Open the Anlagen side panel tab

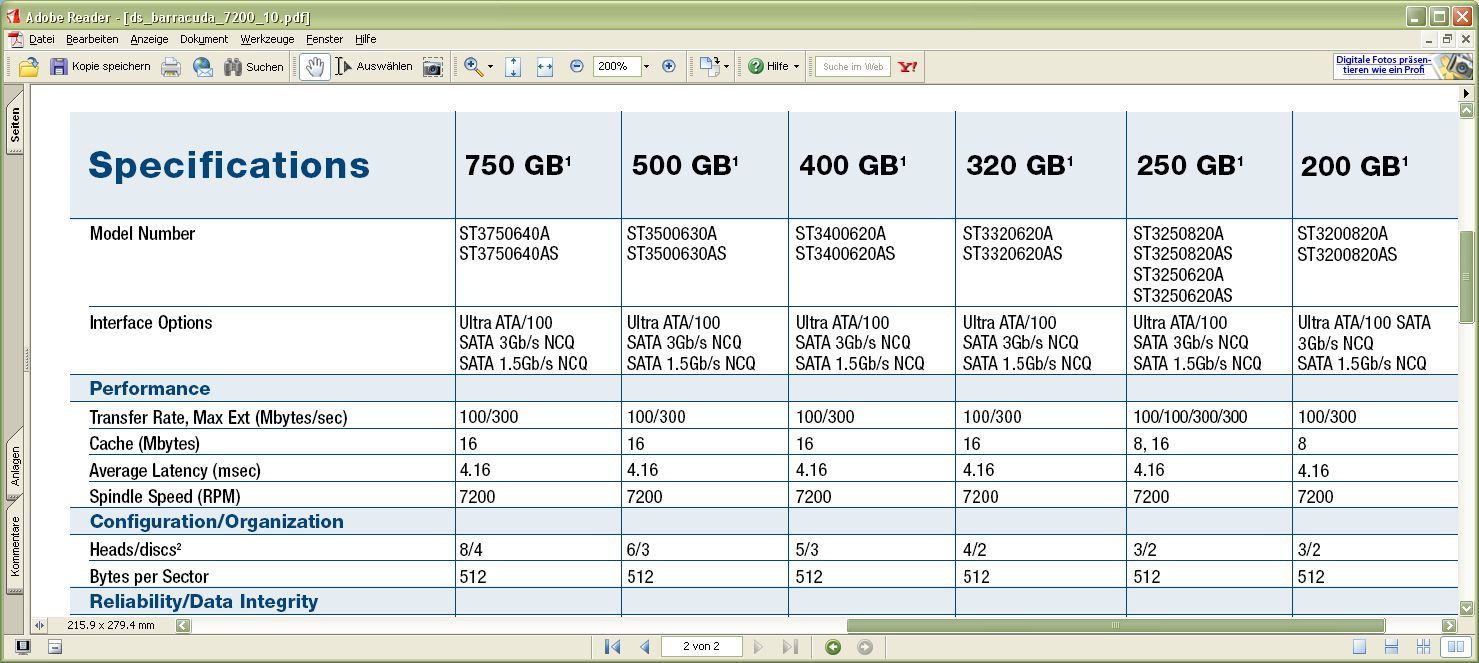tap(15, 466)
